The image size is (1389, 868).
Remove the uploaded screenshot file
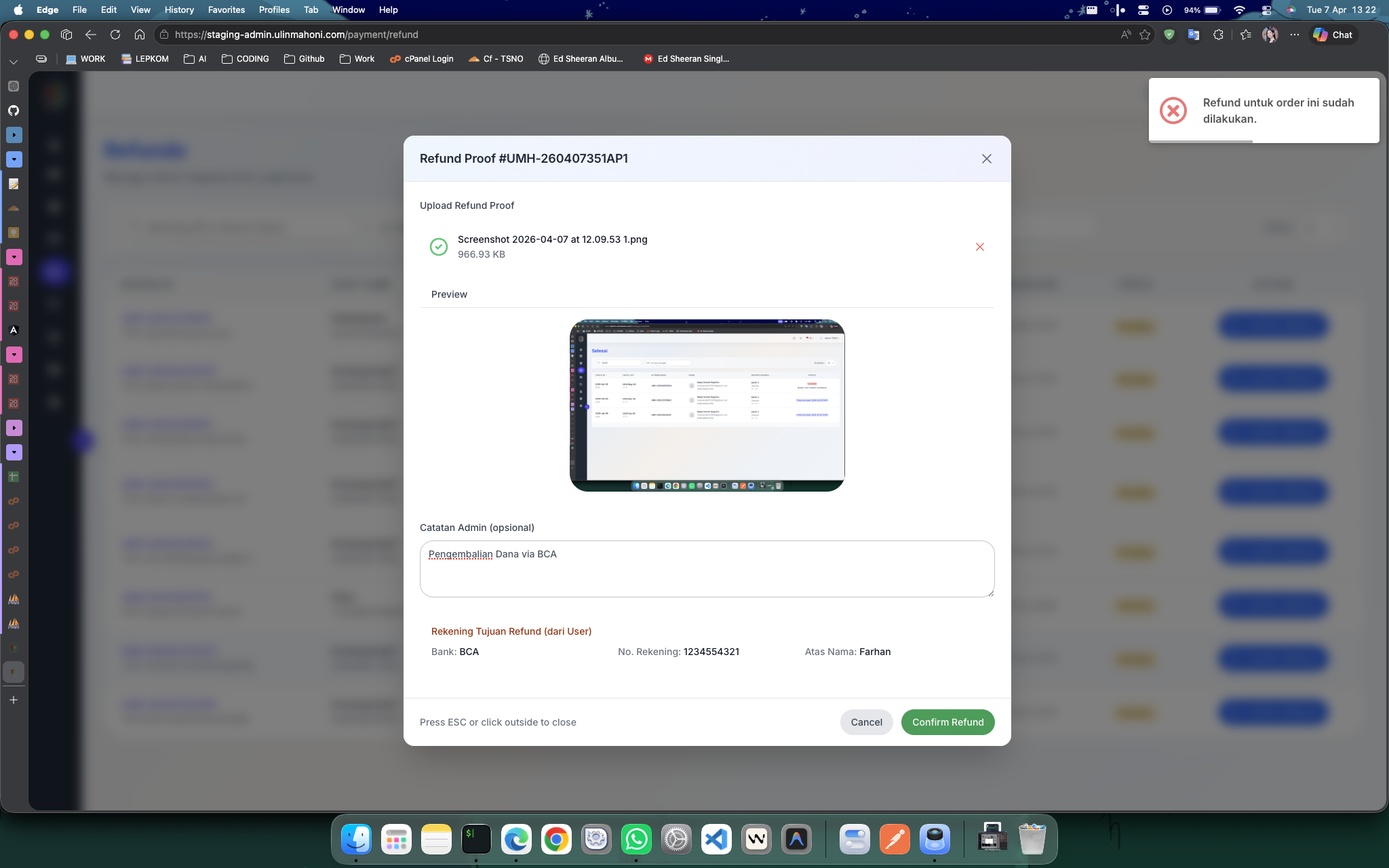[x=979, y=247]
